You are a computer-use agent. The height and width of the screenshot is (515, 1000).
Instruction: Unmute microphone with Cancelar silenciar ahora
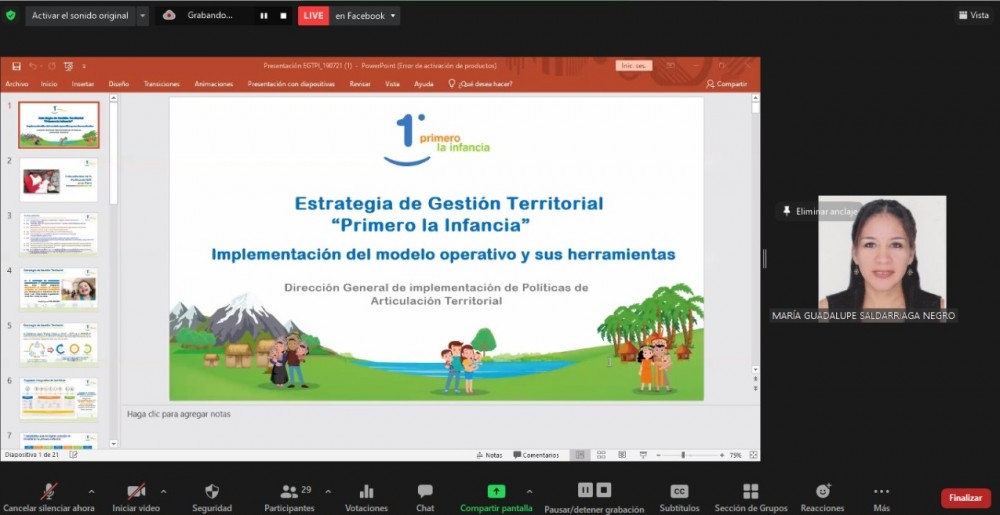(48, 491)
